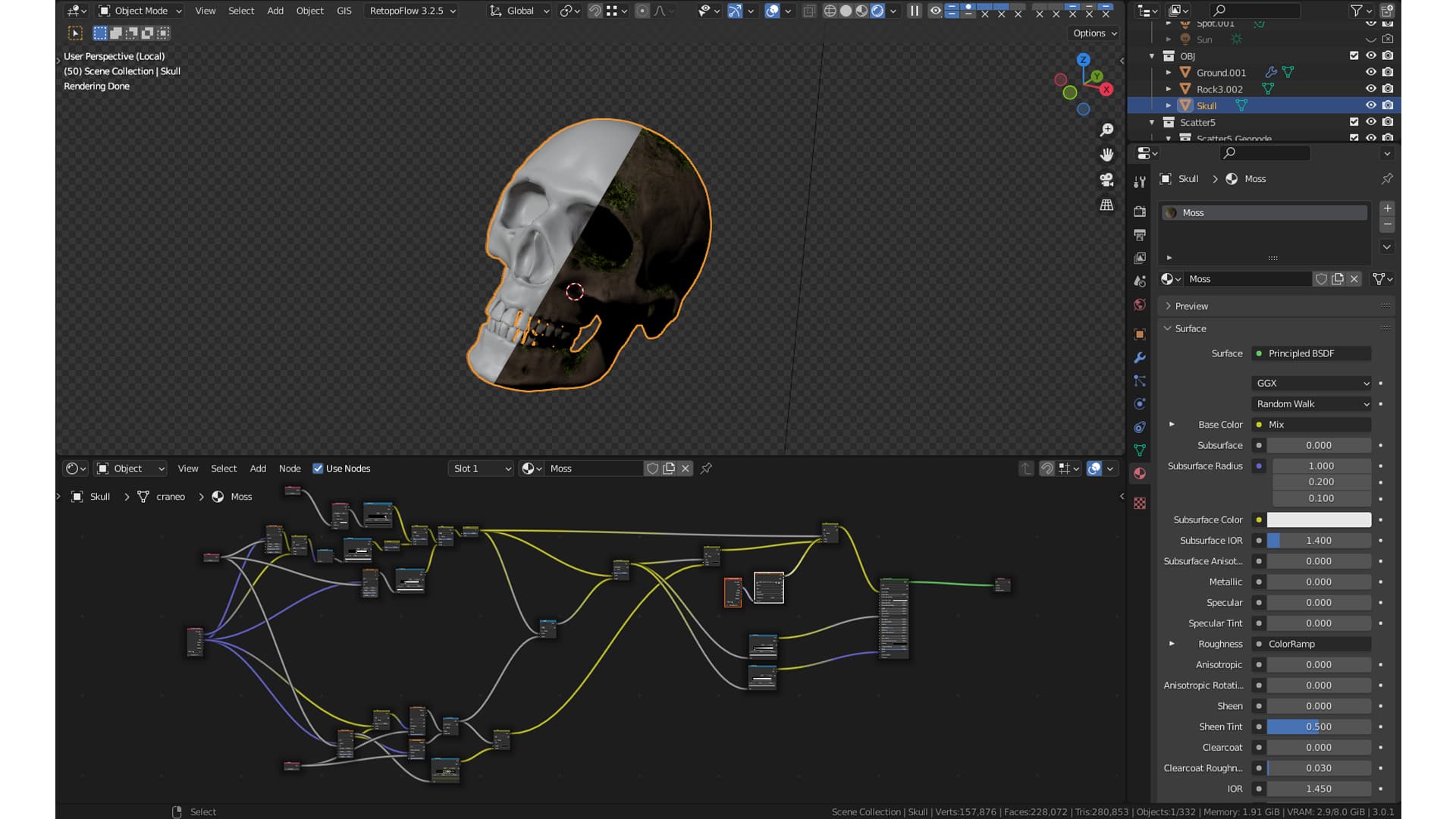Duplicate the Moss material in properties
Image resolution: width=1456 pixels, height=819 pixels.
pyautogui.click(x=1338, y=279)
